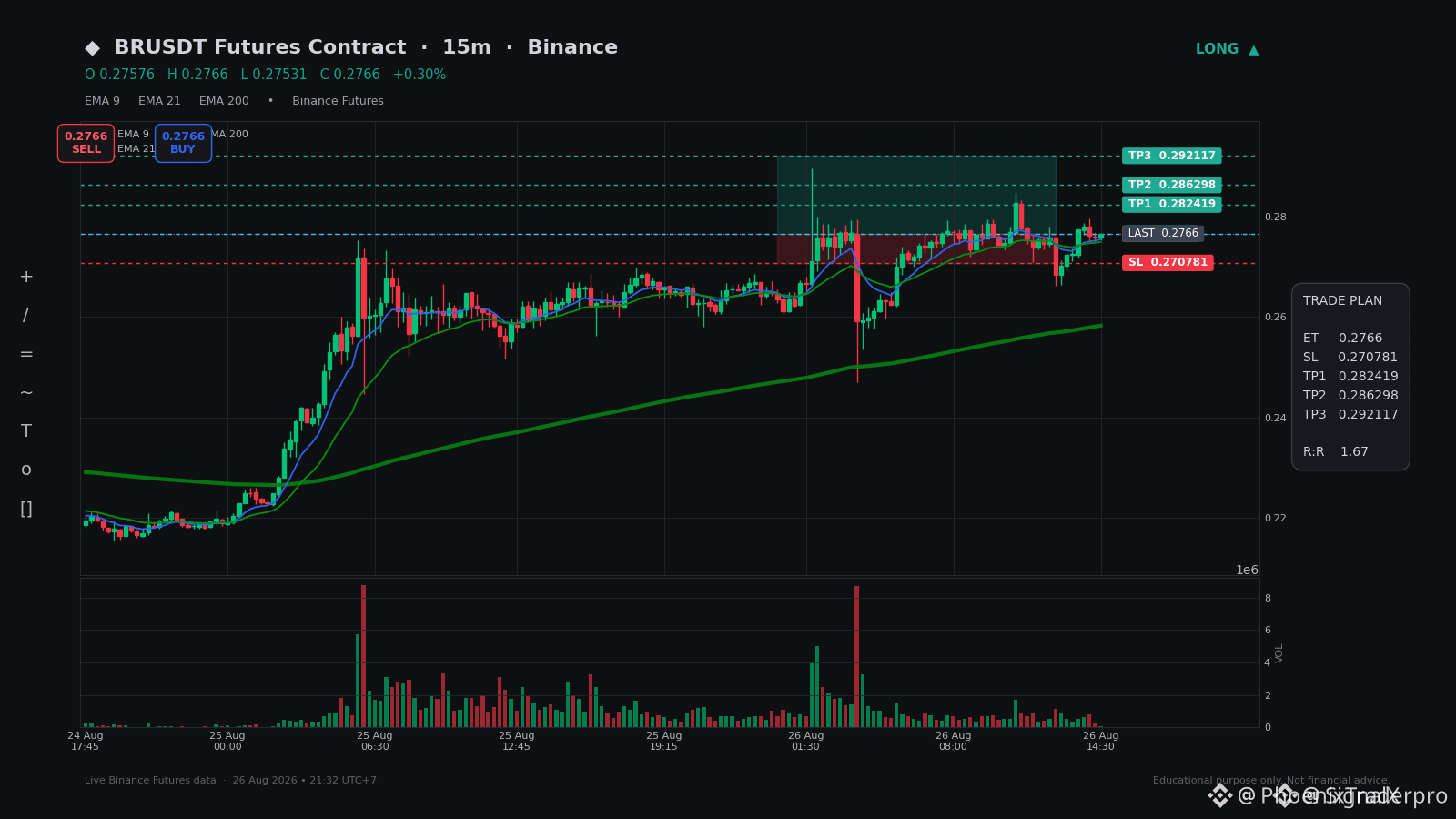Click the 0.26 price axis label

click(x=1276, y=318)
